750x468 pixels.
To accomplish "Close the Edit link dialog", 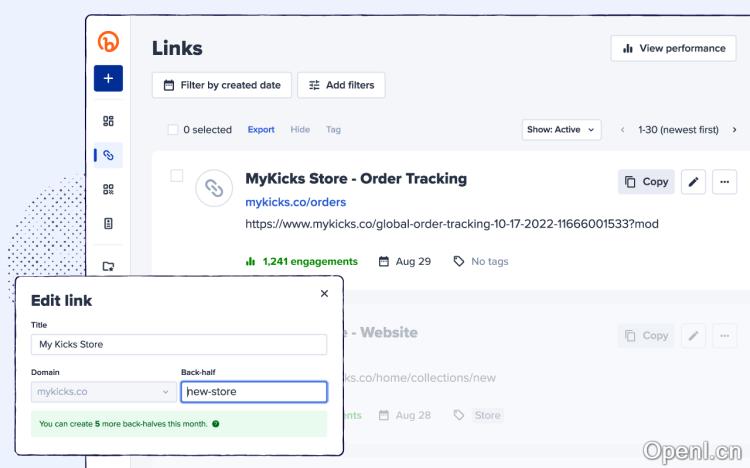I will (x=324, y=294).
